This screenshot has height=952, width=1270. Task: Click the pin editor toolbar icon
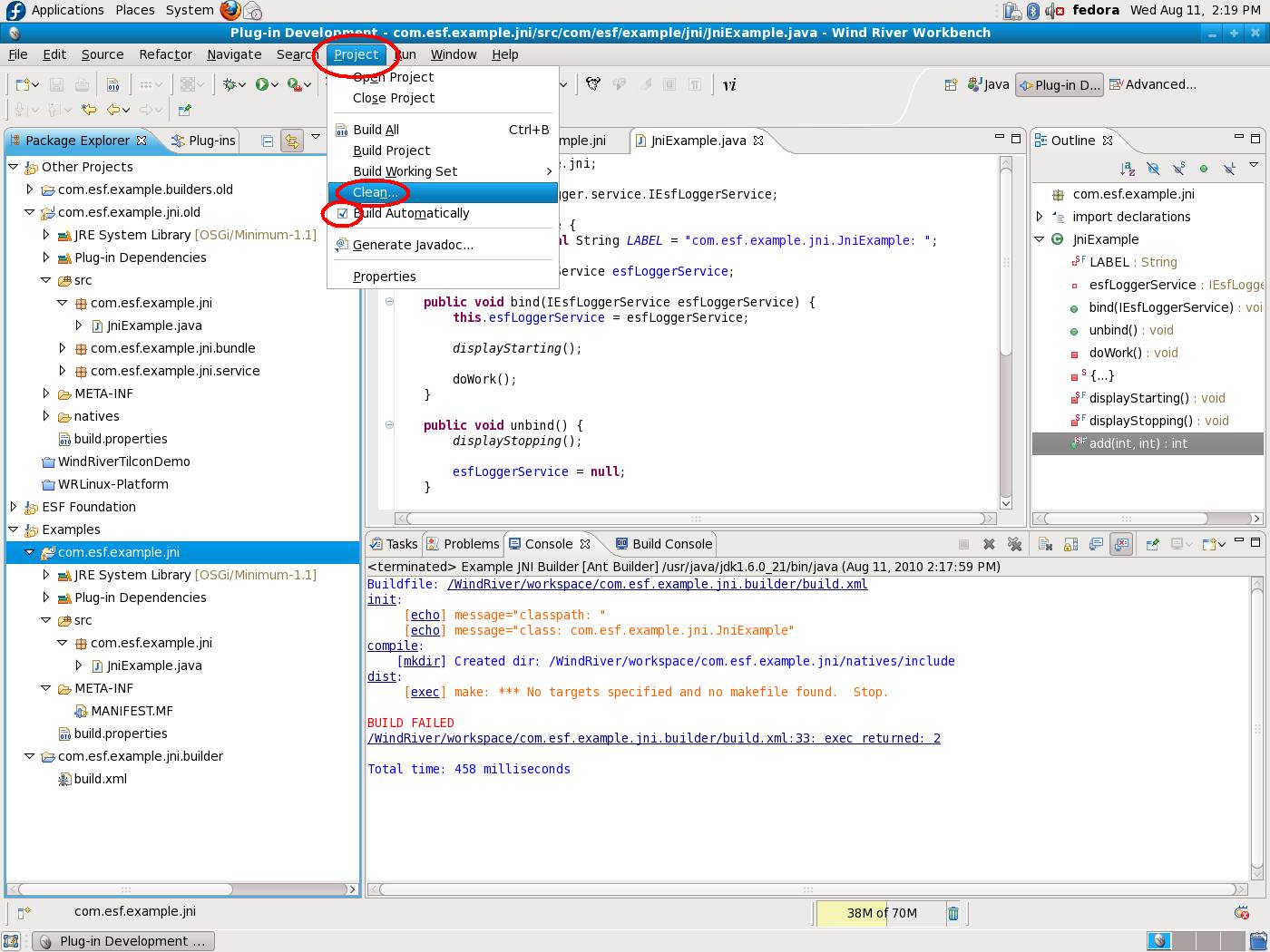point(185,110)
